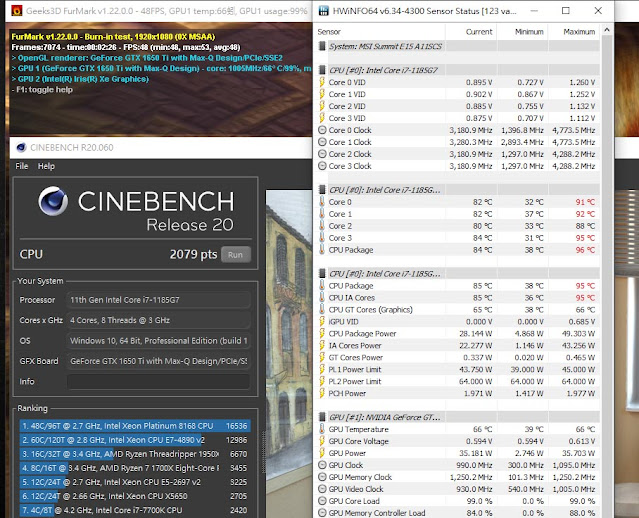
Task: Select the Ryzen 7 1700X ranking row
Action: pyautogui.click(x=135, y=468)
